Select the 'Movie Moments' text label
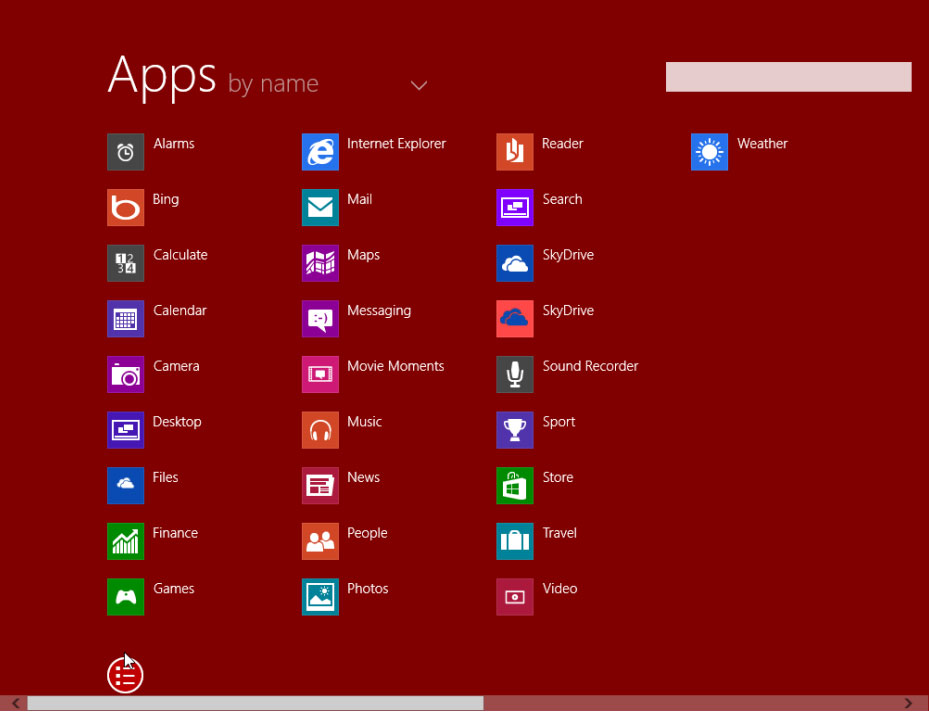This screenshot has height=713, width=929. coord(396,367)
